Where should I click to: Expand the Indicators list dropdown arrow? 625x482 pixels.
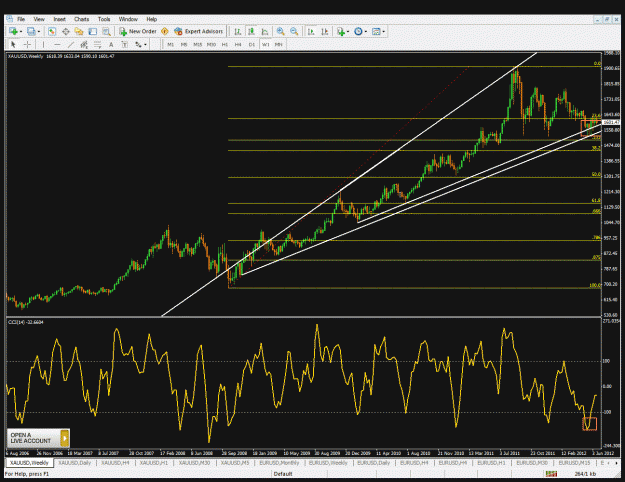348,31
